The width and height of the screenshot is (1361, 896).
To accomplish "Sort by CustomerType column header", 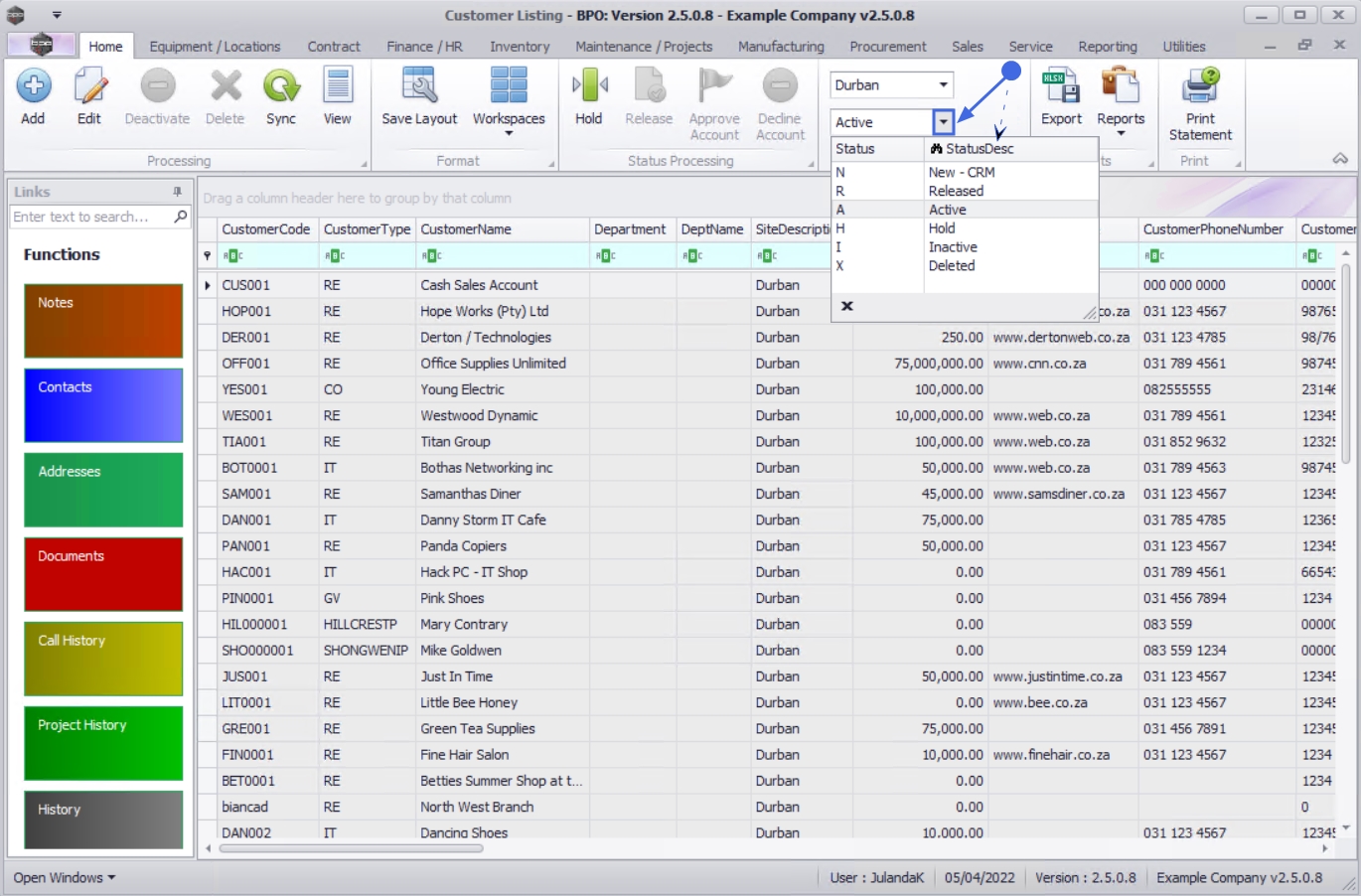I will [367, 229].
